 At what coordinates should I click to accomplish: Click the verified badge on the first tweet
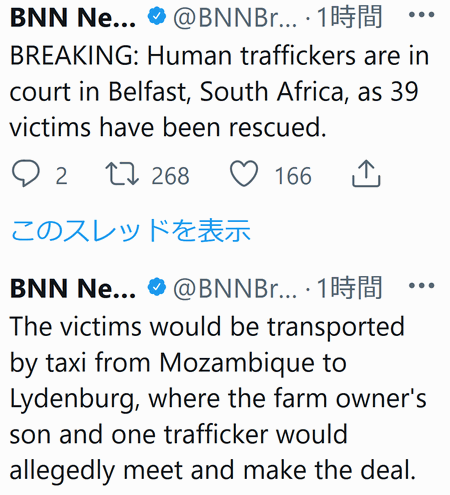click(x=157, y=16)
